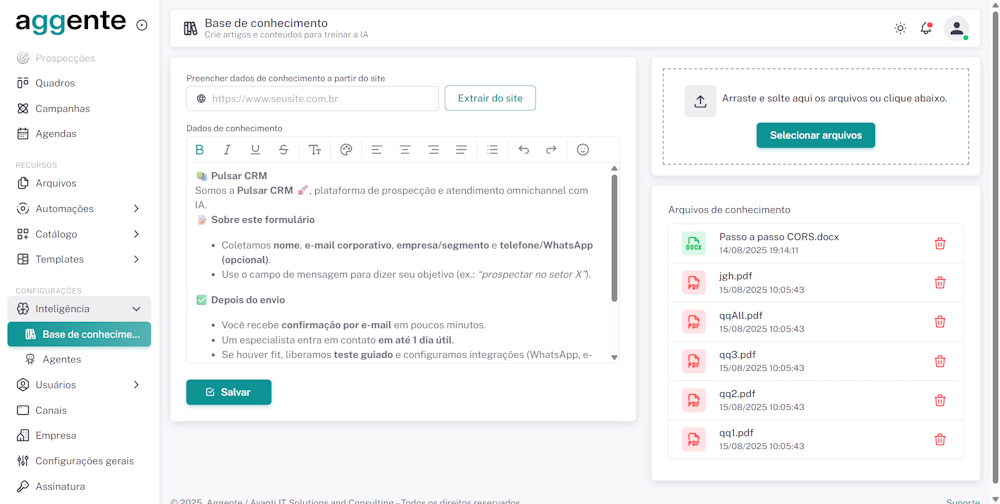
Task: Toggle strikethrough formatting in editor toolbar
Action: pyautogui.click(x=283, y=150)
